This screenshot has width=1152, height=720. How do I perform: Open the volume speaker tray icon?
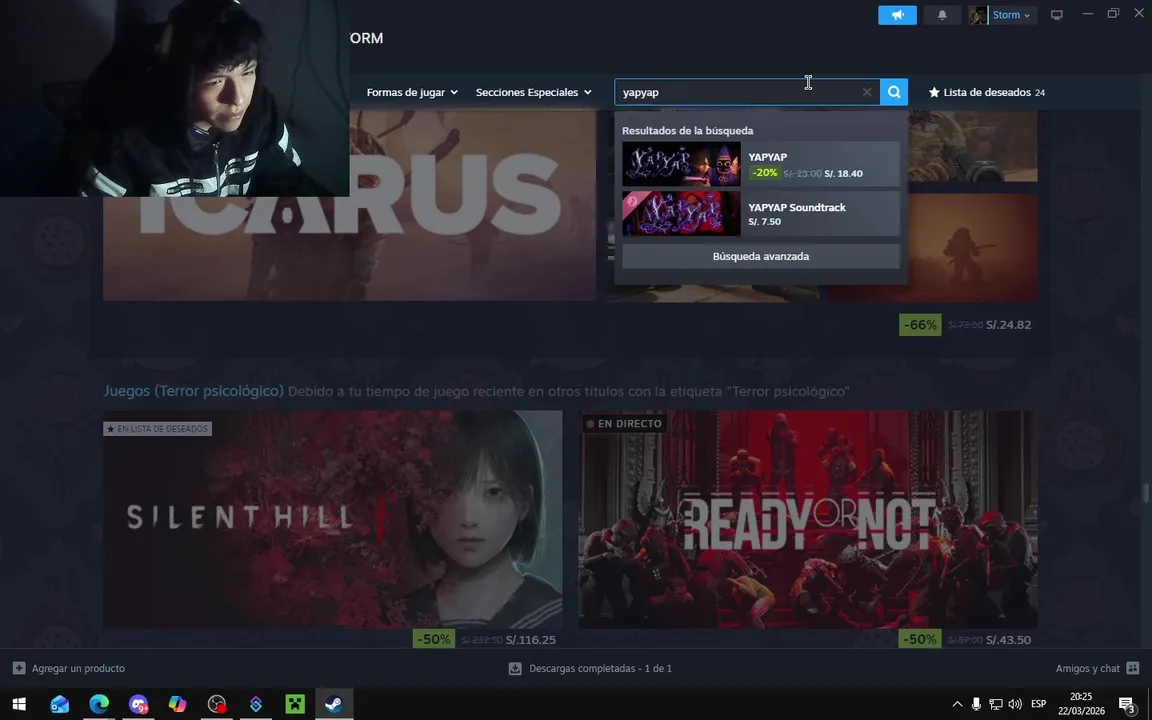1015,704
